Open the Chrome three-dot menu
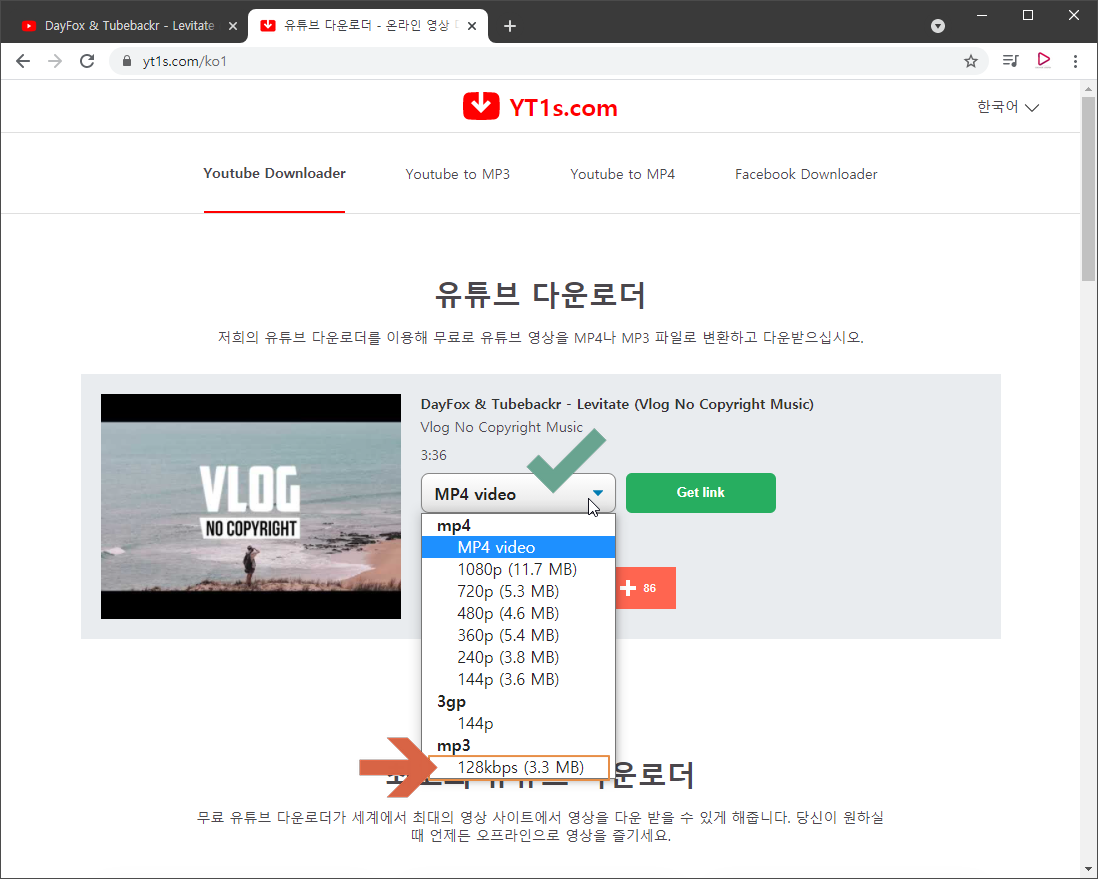The image size is (1098, 879). [1076, 61]
